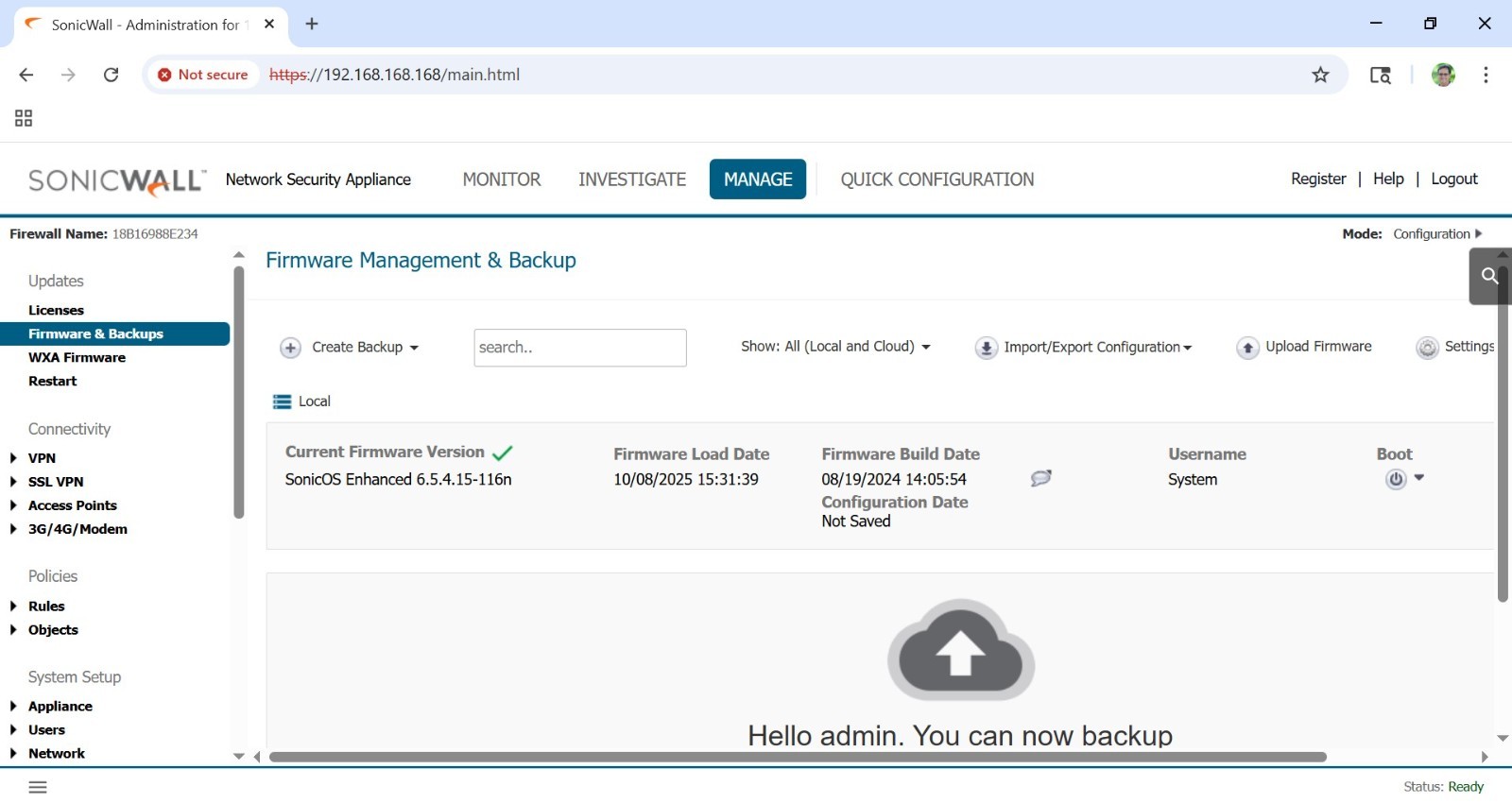Open the browser apps grid shortcut
Screen dimensions: 1512x803
pyautogui.click(x=24, y=118)
